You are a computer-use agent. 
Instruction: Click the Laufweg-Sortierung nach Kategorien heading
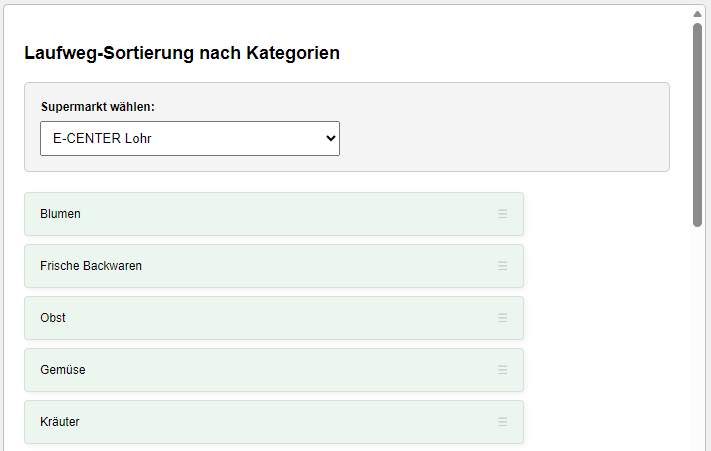tap(182, 53)
